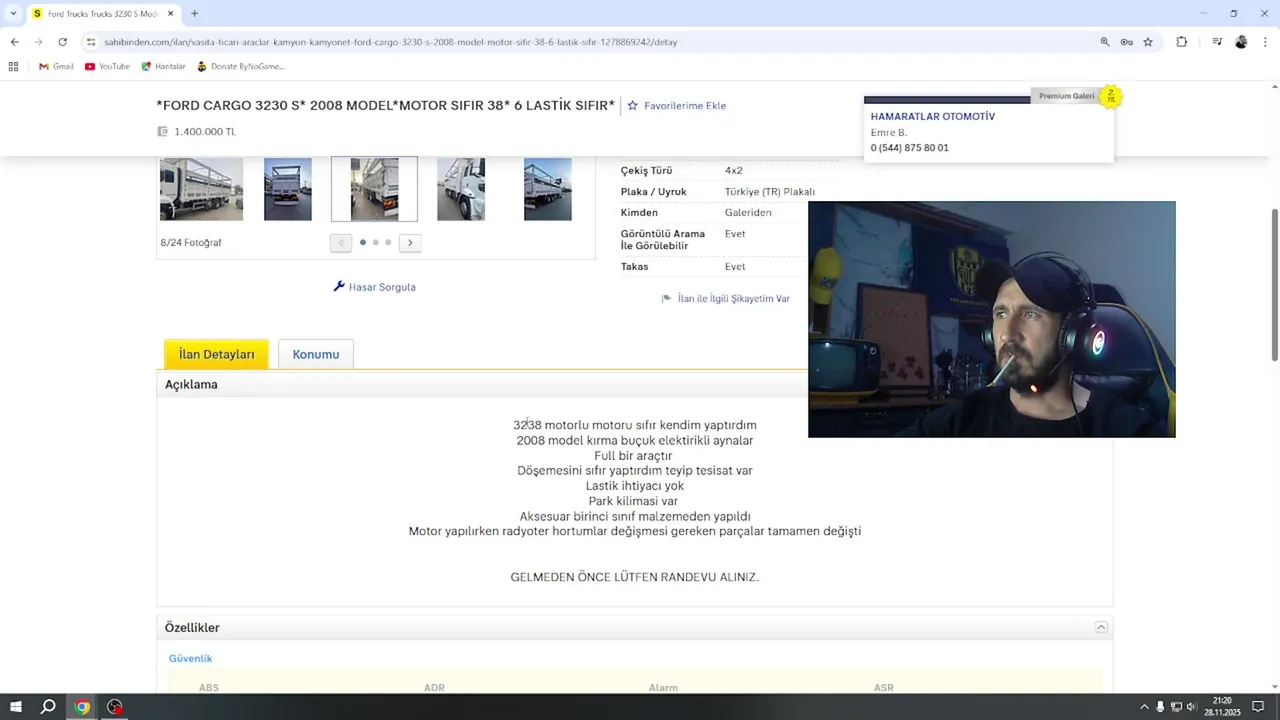Select the highlighted third photo thumbnail
Viewport: 1280px width, 720px height.
[x=374, y=189]
